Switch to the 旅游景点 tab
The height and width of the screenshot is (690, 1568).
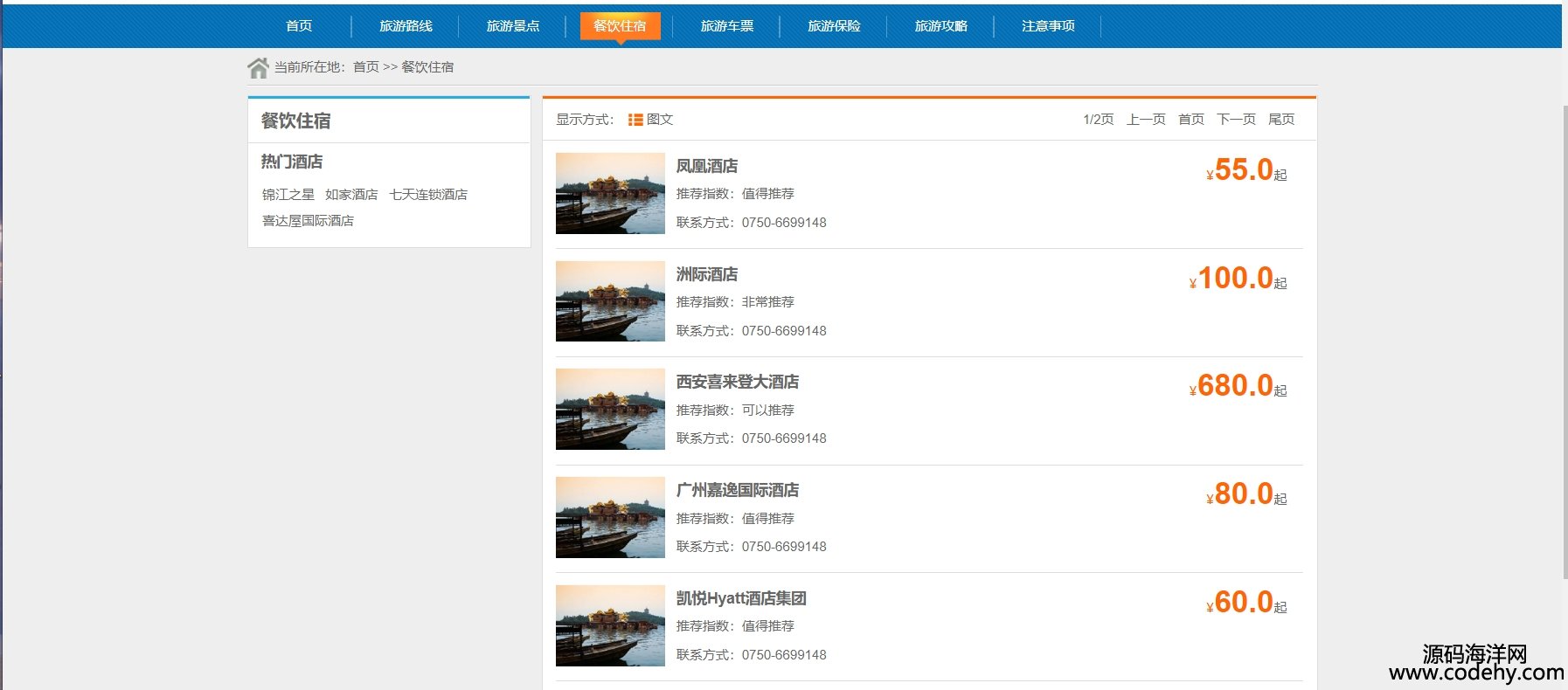[x=513, y=26]
